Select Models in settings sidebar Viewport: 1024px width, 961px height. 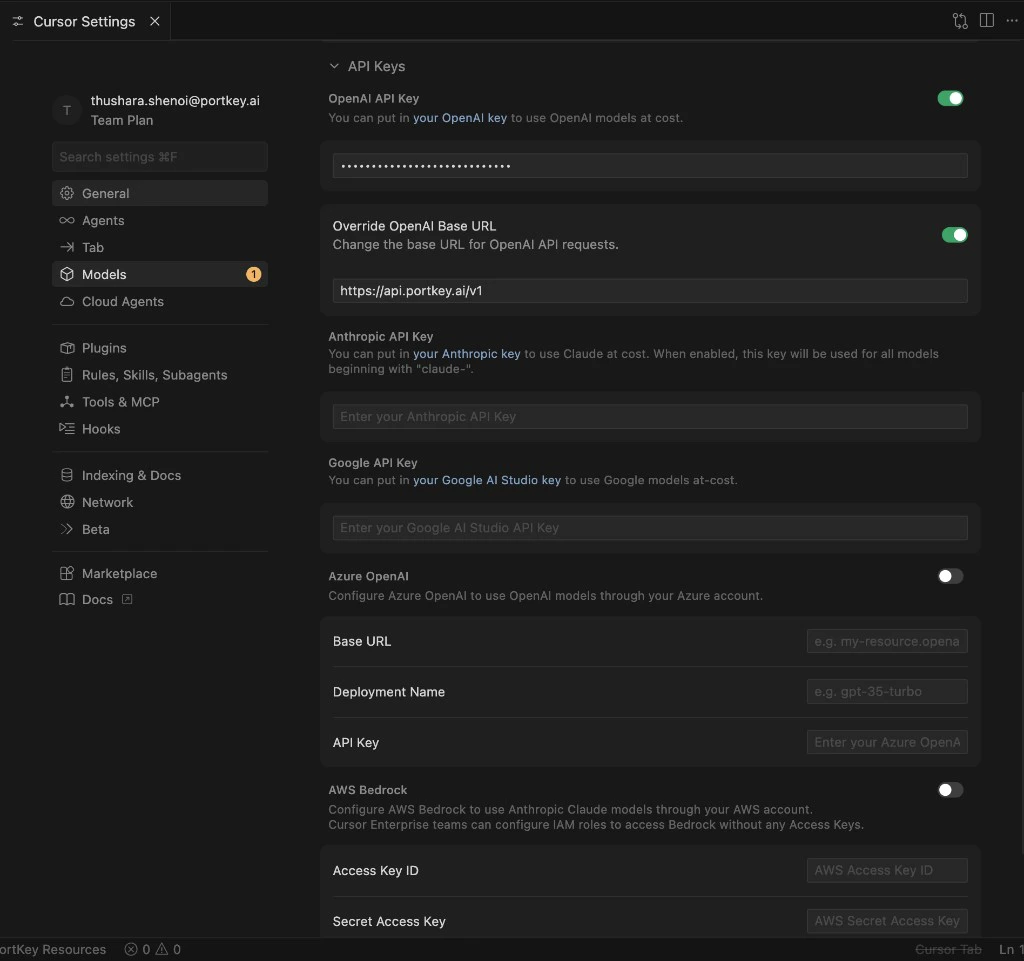point(160,274)
